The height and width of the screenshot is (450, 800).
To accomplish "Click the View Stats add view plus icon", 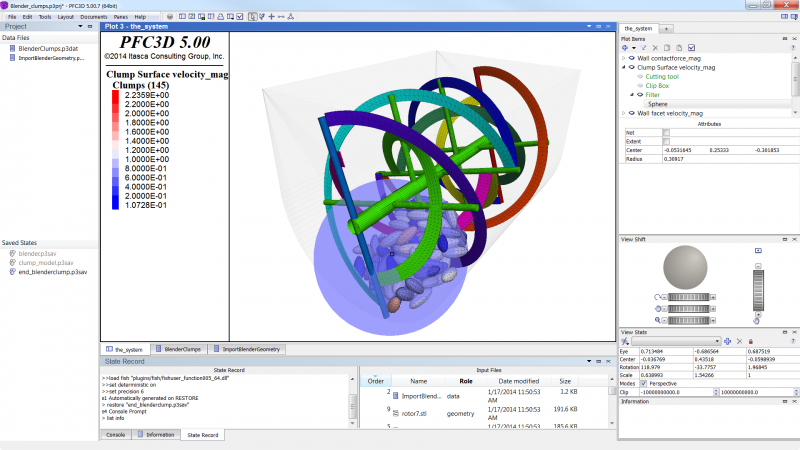I will [728, 341].
